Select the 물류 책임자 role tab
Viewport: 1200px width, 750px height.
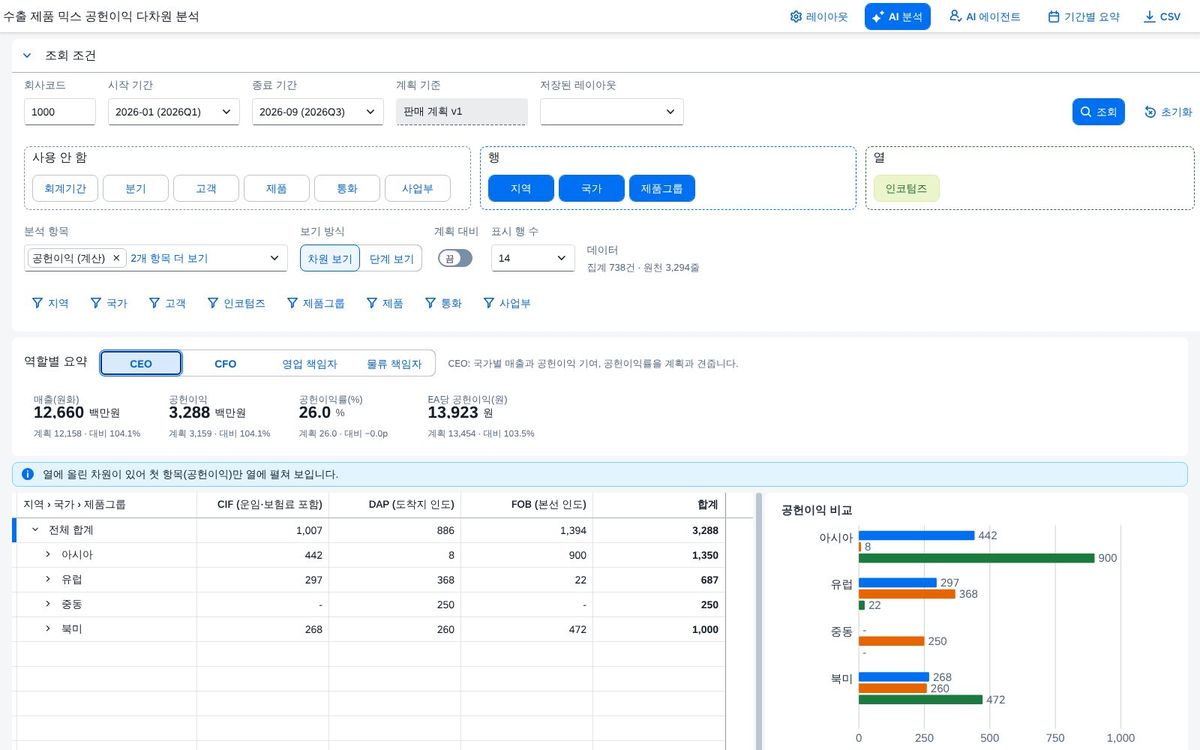[394, 363]
